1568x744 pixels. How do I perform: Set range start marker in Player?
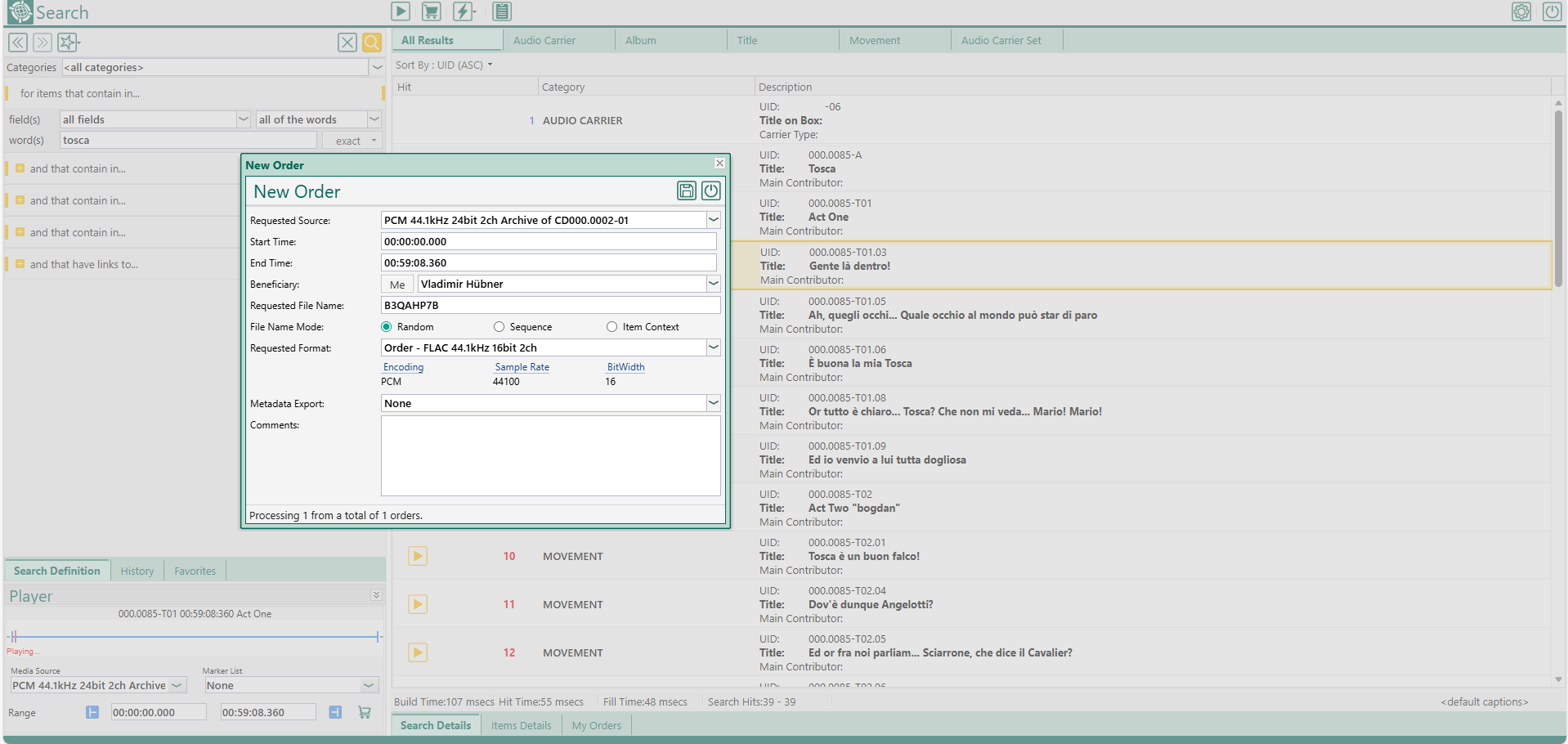[92, 713]
